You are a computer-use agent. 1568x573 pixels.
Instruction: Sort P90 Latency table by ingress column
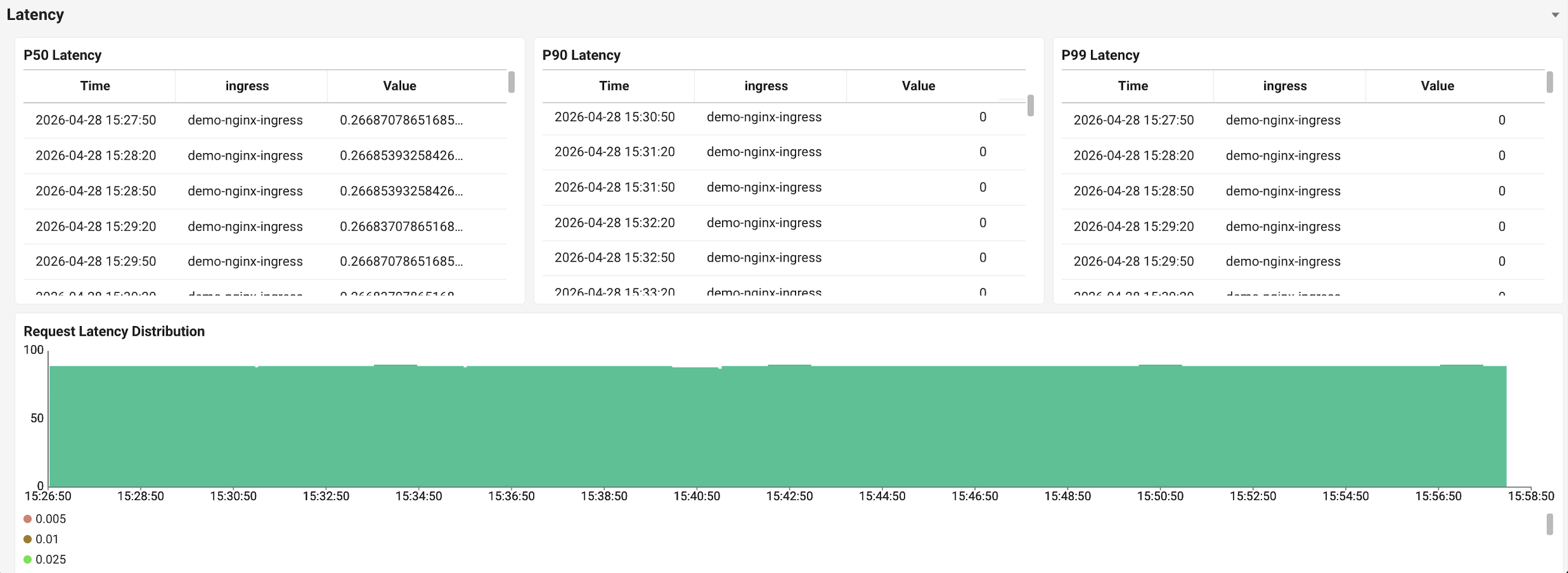coord(766,86)
